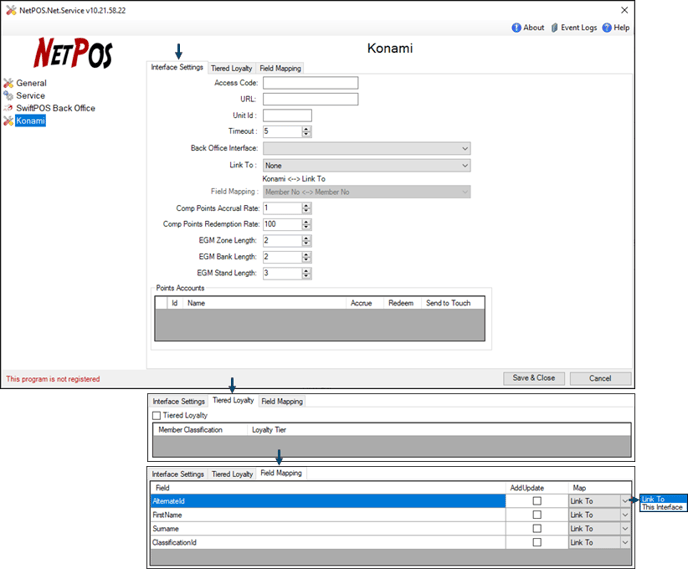Tick AddUpdate checkbox for AlternateId
The width and height of the screenshot is (688, 569).
click(537, 501)
